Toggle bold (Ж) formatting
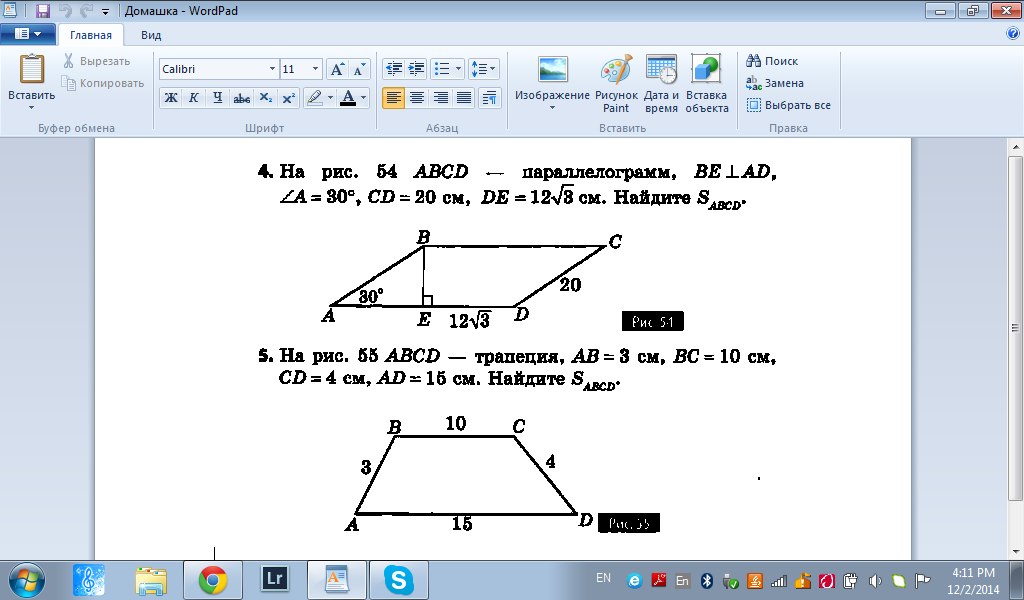Image resolution: width=1024 pixels, height=600 pixels. click(x=171, y=98)
